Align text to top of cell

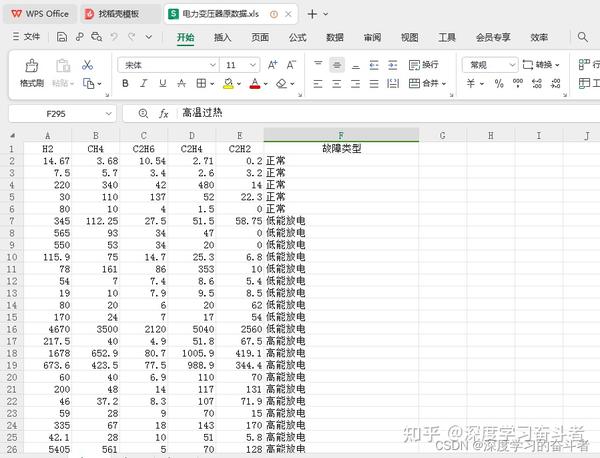pyautogui.click(x=318, y=65)
